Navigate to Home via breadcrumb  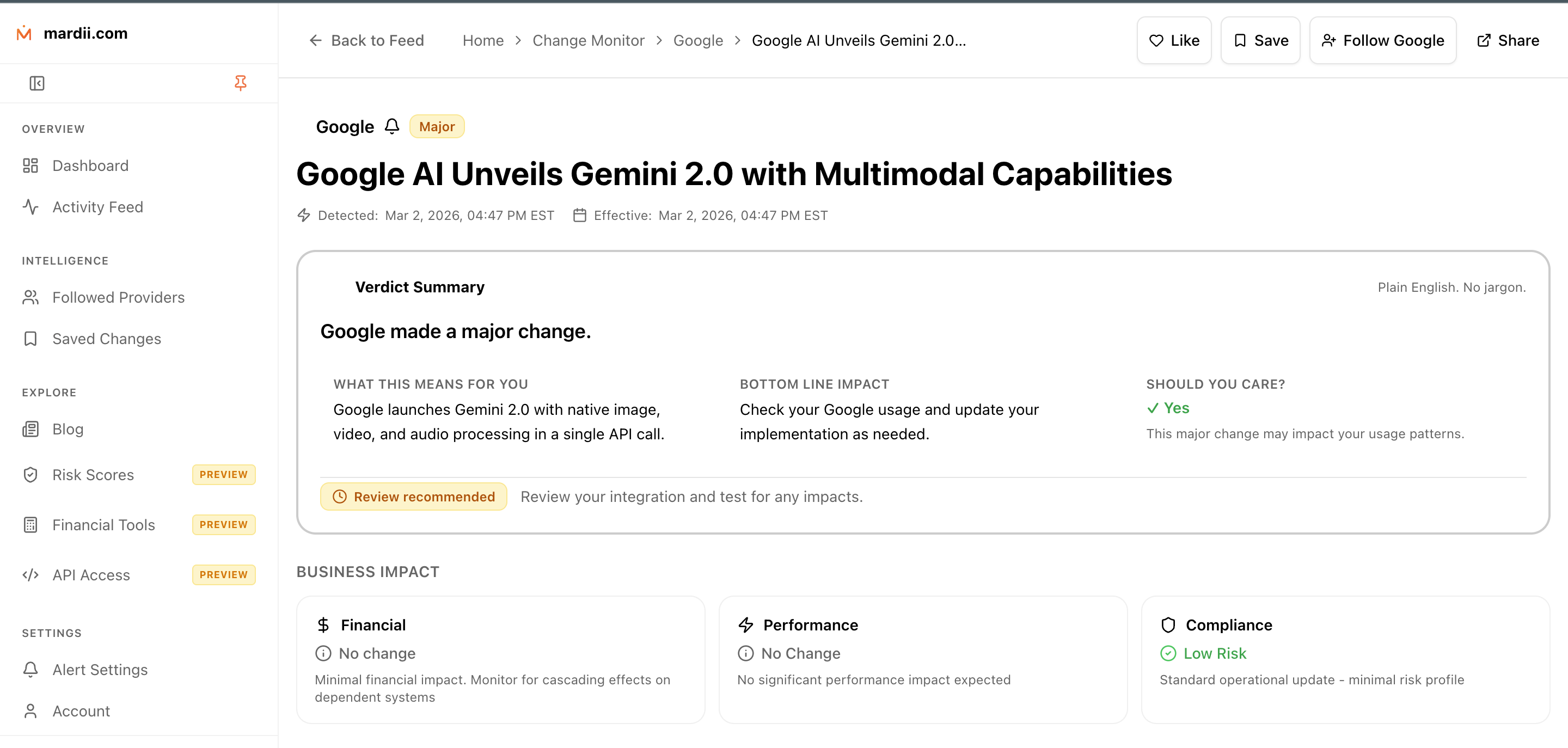(x=483, y=40)
